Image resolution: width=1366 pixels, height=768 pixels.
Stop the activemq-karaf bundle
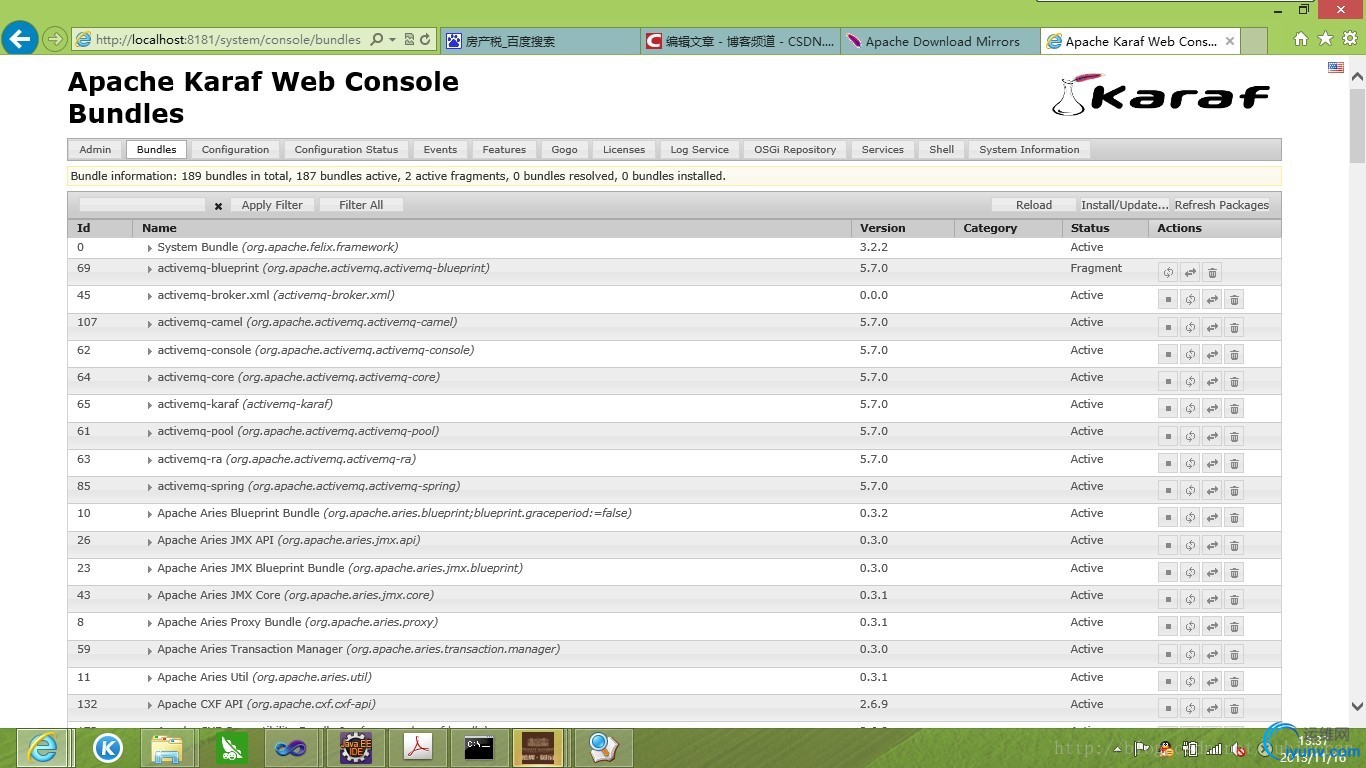tap(1168, 409)
